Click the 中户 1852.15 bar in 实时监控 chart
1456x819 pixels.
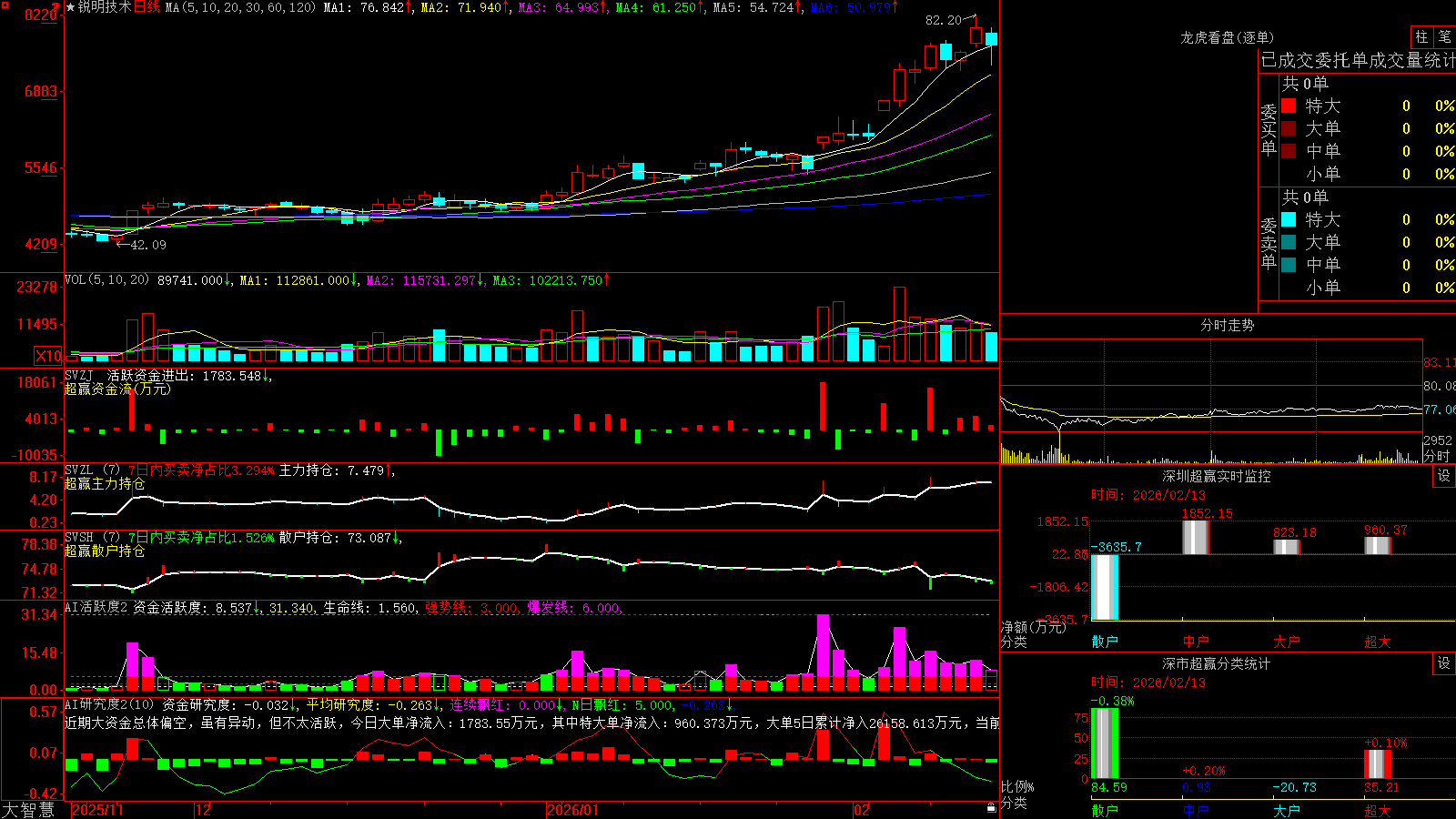click(1196, 537)
